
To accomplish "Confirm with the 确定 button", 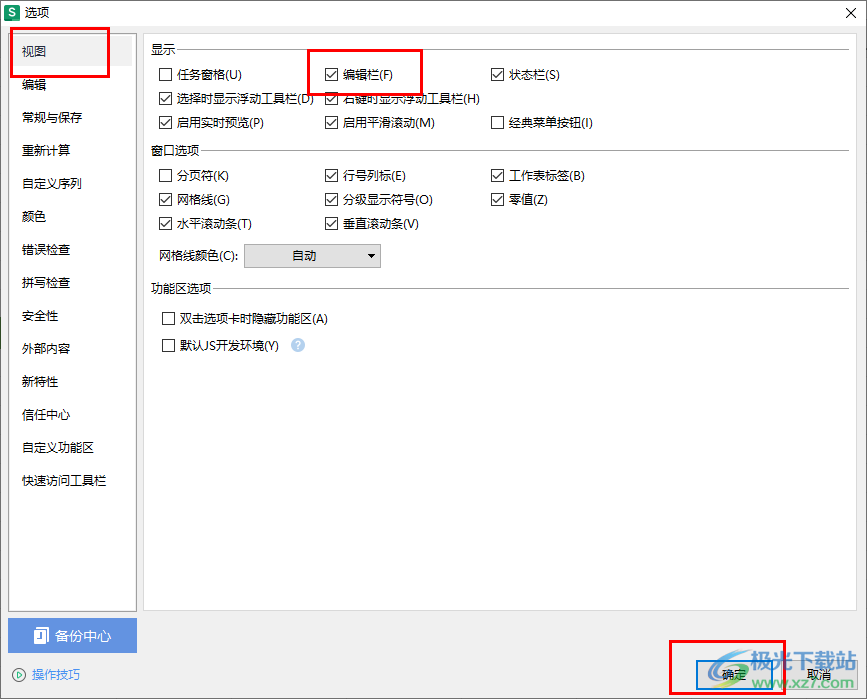I will (734, 675).
